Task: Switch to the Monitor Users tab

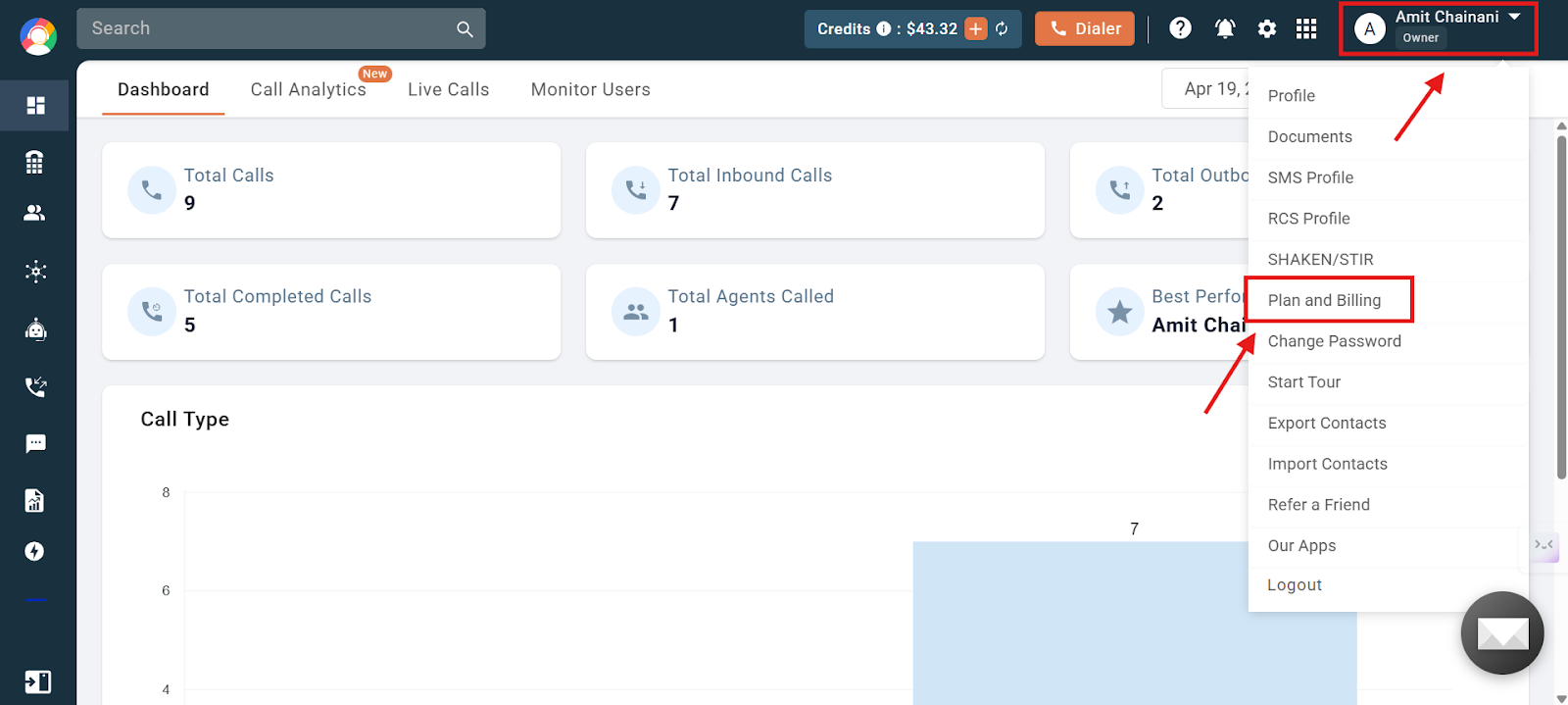Action: click(591, 89)
